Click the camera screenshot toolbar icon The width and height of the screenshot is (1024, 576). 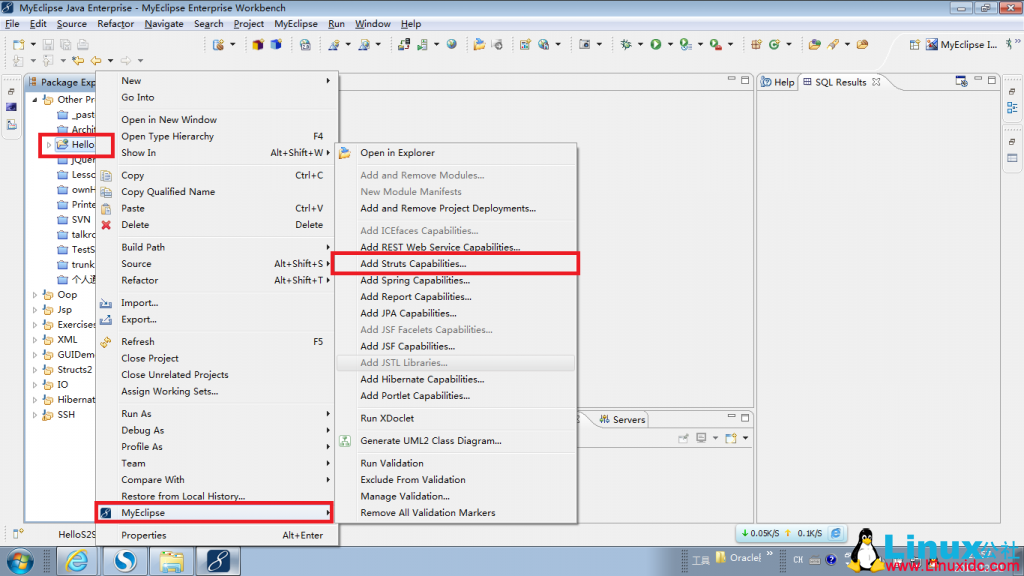pyautogui.click(x=584, y=44)
